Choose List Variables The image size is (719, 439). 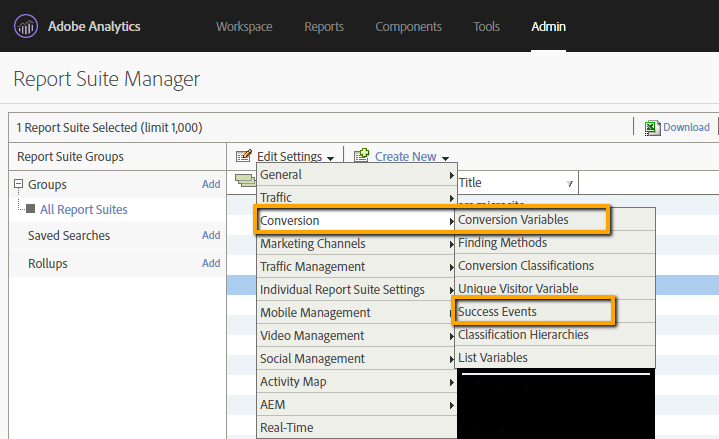(x=555, y=357)
